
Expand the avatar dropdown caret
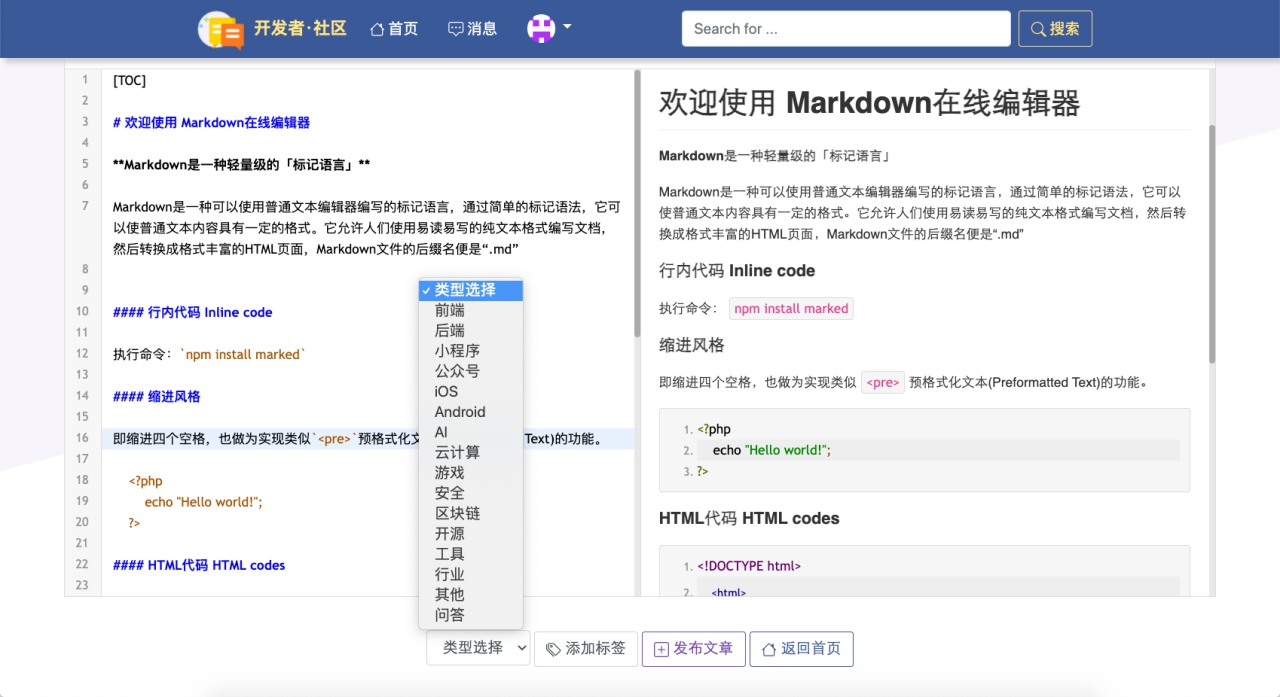coord(567,27)
